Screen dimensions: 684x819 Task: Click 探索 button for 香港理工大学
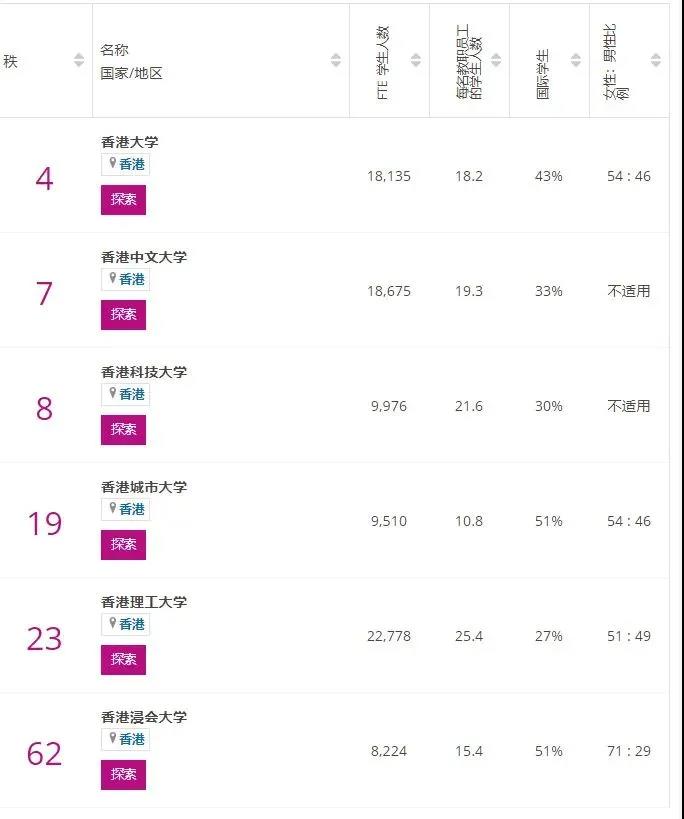pyautogui.click(x=123, y=659)
